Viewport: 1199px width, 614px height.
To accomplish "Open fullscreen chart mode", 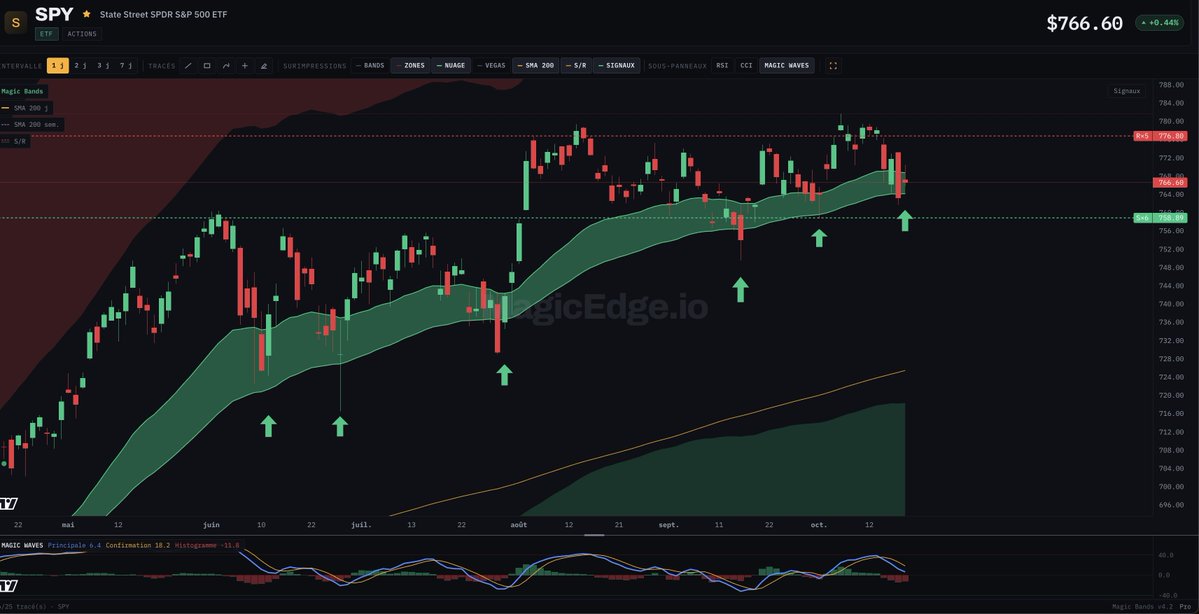I will [833, 66].
